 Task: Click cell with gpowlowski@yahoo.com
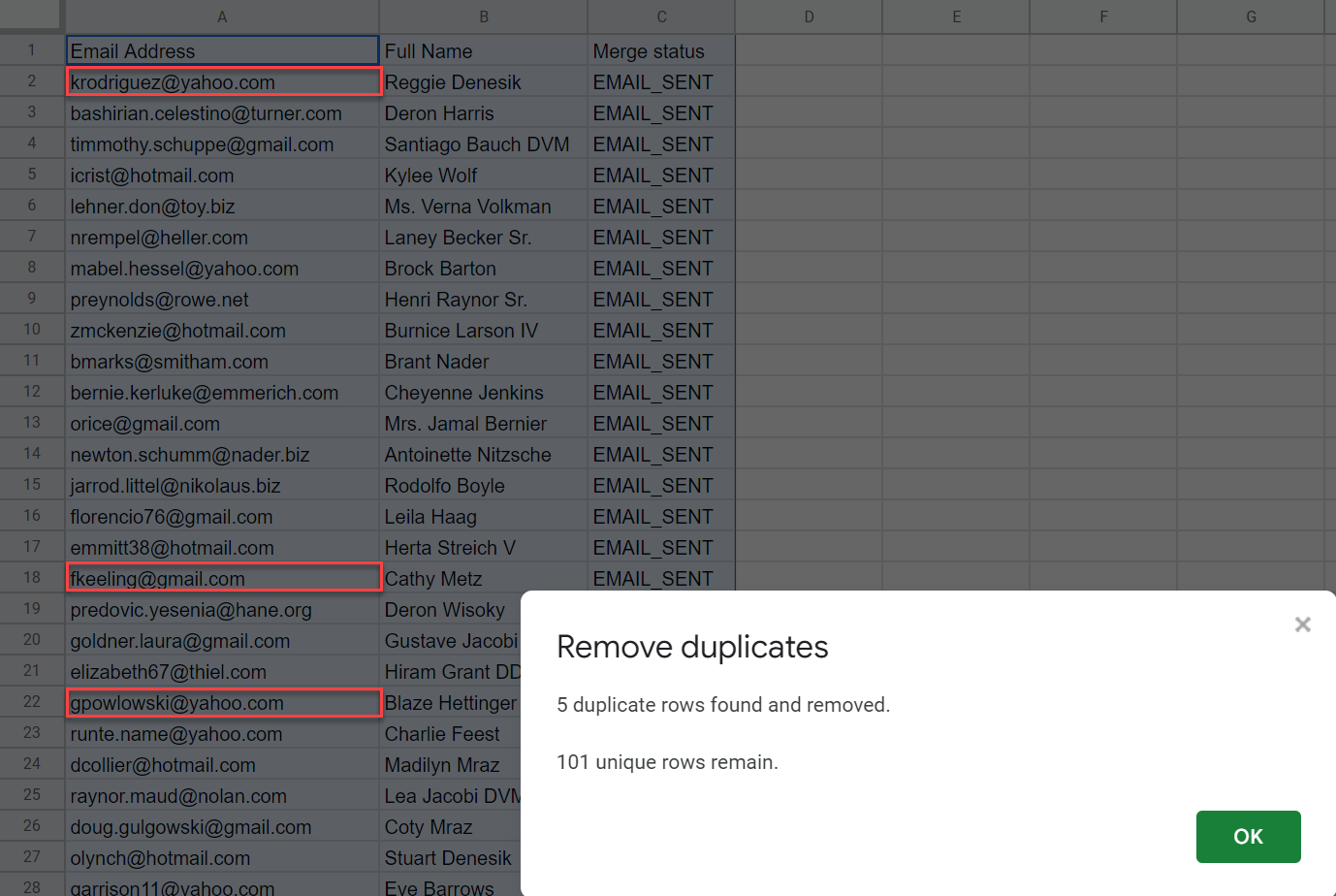[x=223, y=703]
